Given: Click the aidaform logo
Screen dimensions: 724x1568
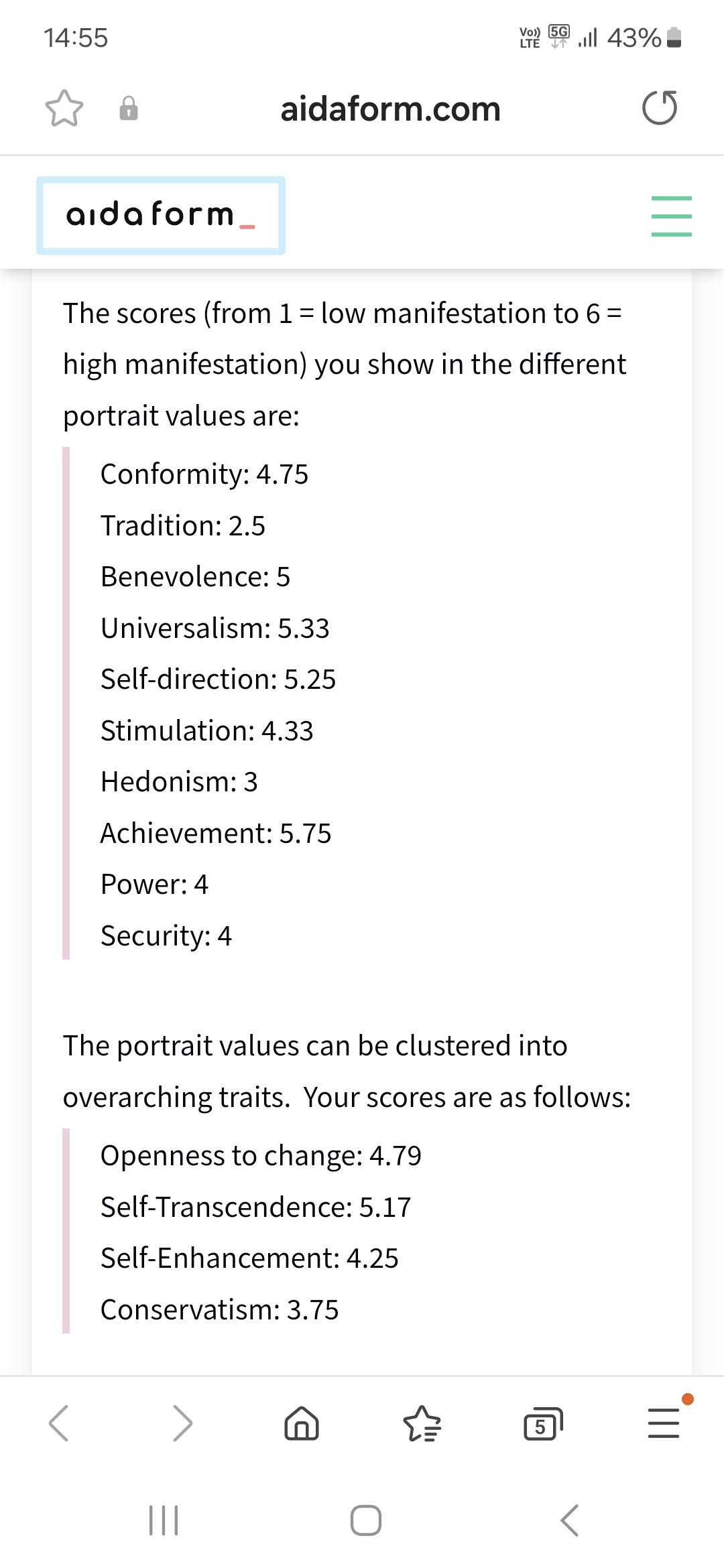Looking at the screenshot, I should tap(161, 216).
